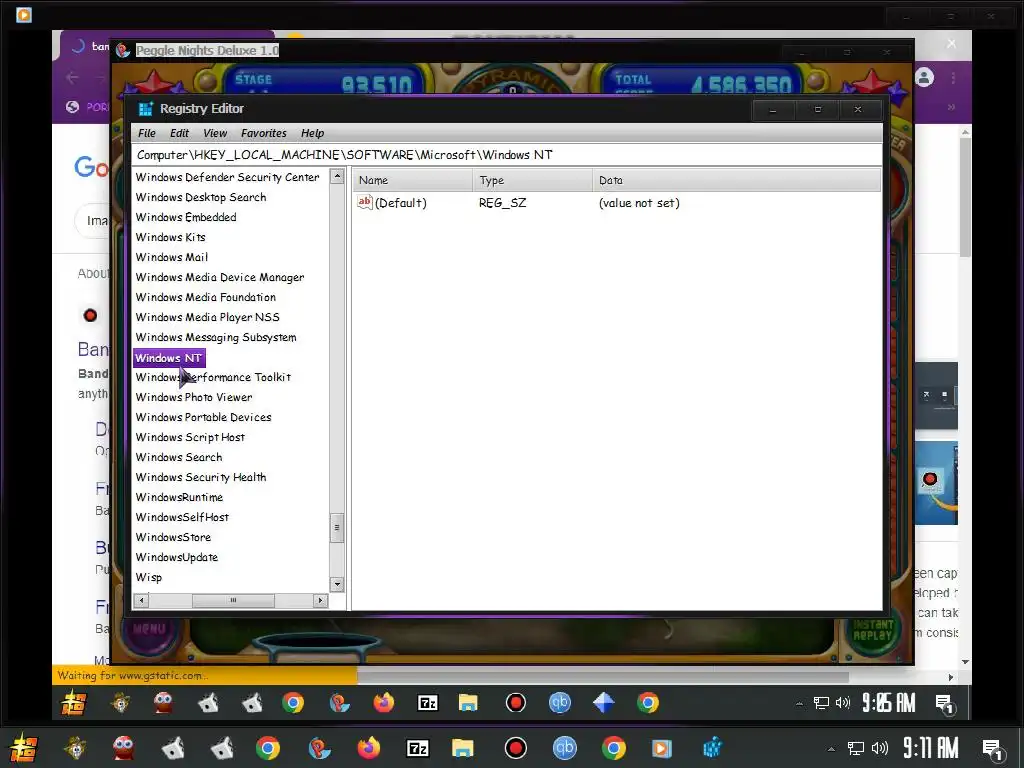Open the Help menu in Registry Editor
1024x768 pixels.
(312, 133)
